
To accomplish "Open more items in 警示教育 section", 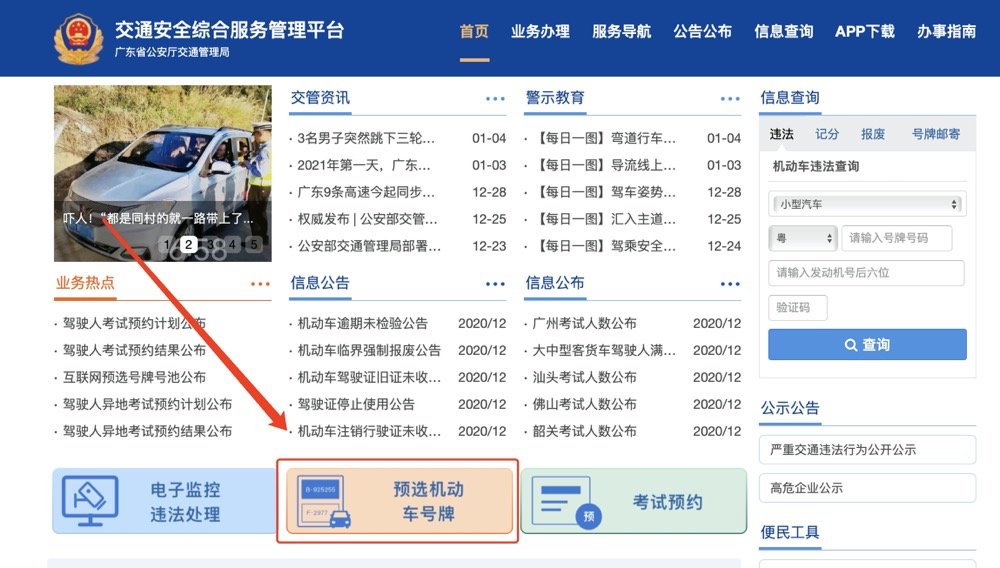I will tap(730, 99).
